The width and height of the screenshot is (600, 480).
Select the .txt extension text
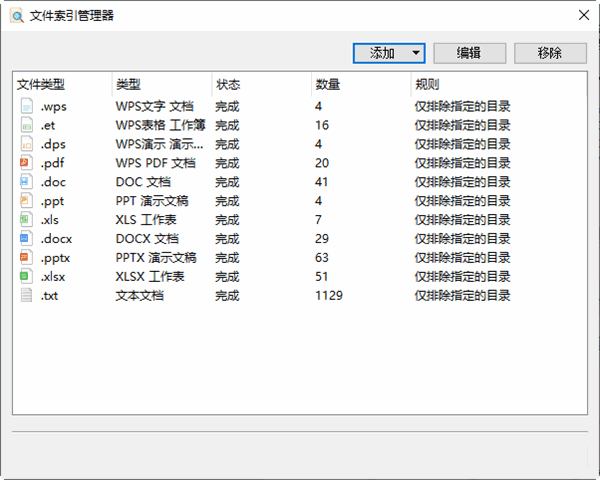tap(49, 296)
